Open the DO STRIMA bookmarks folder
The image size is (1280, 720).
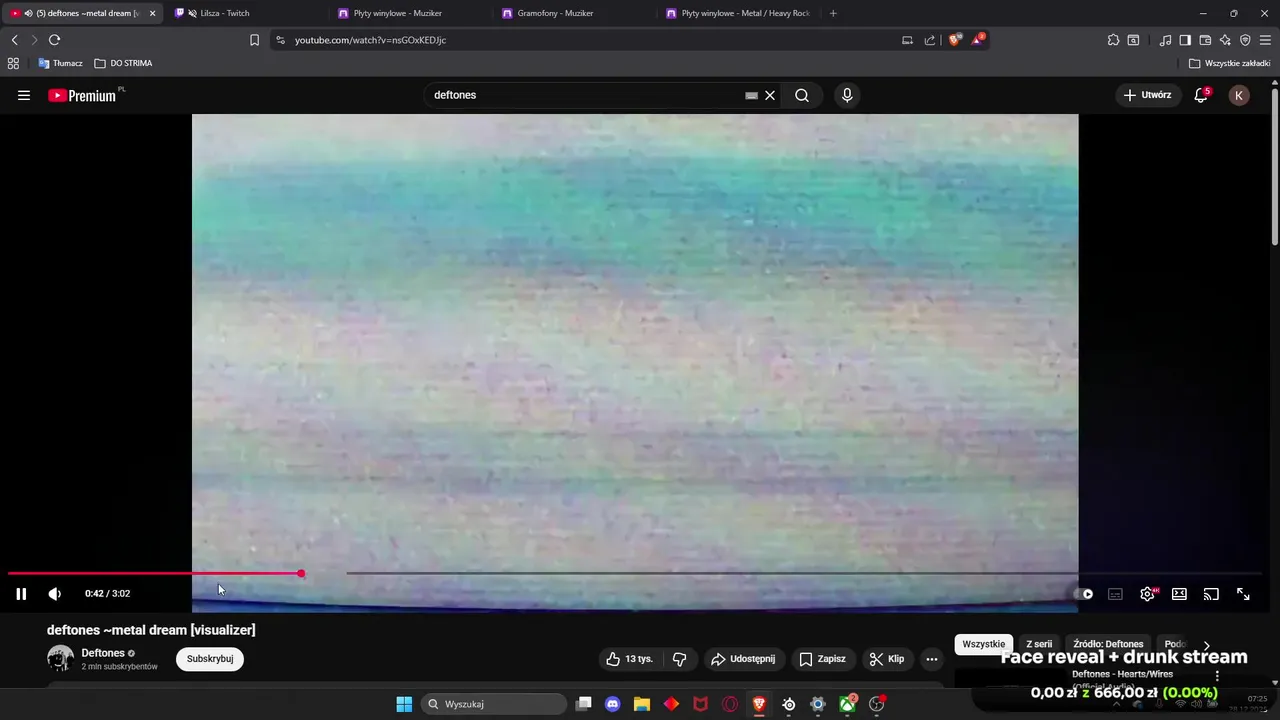tap(123, 63)
